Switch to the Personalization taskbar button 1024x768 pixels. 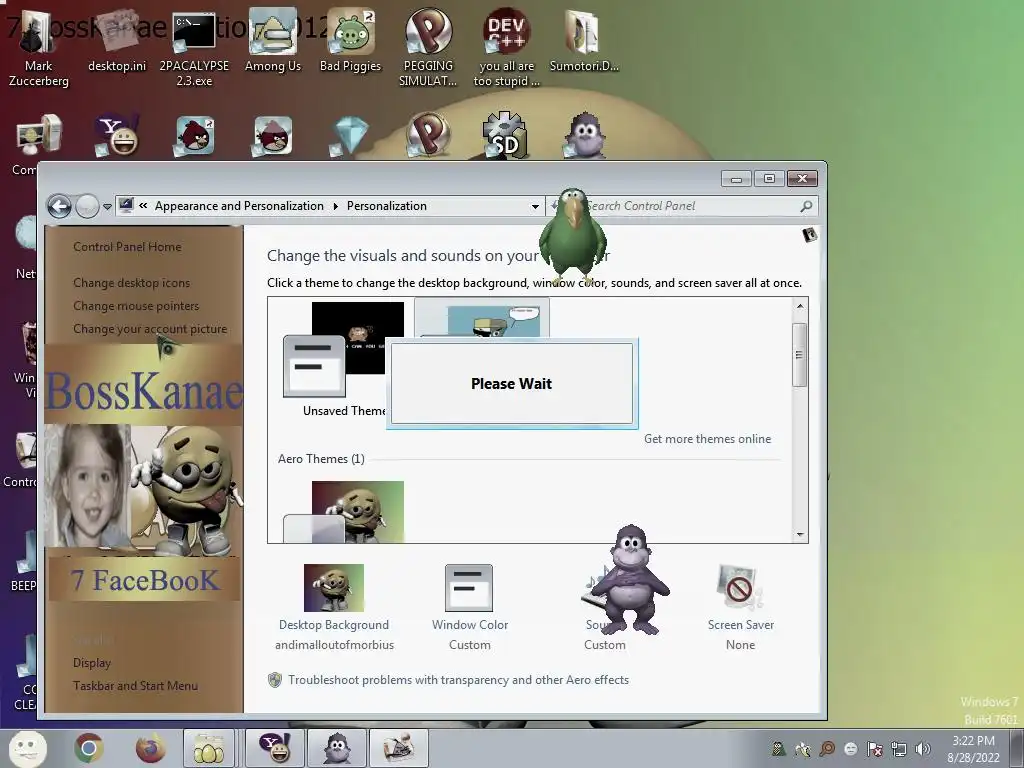click(x=399, y=748)
